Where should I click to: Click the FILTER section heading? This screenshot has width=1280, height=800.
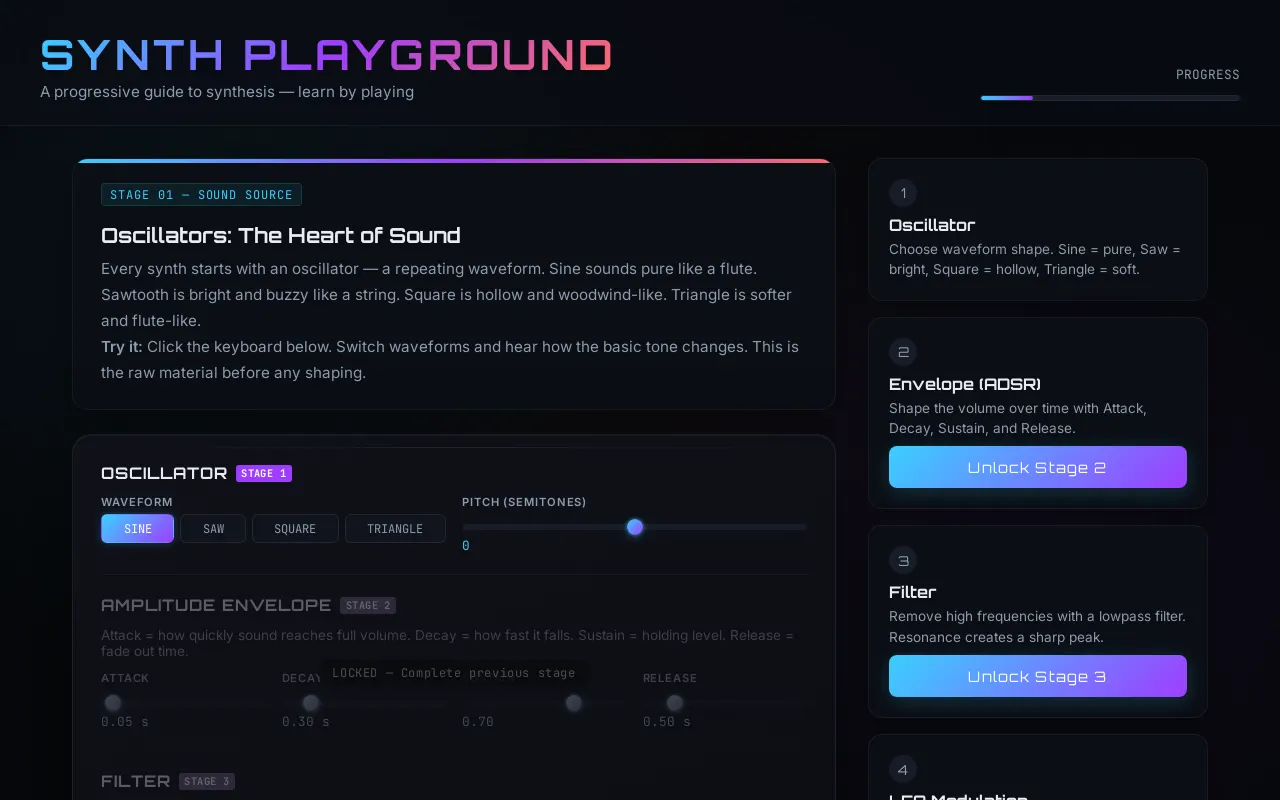pos(136,781)
